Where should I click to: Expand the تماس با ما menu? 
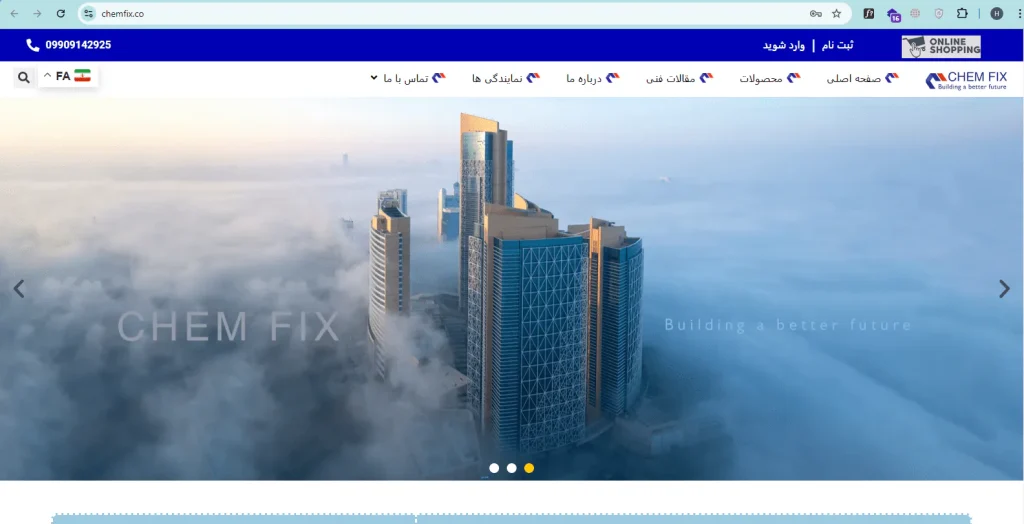tap(405, 78)
